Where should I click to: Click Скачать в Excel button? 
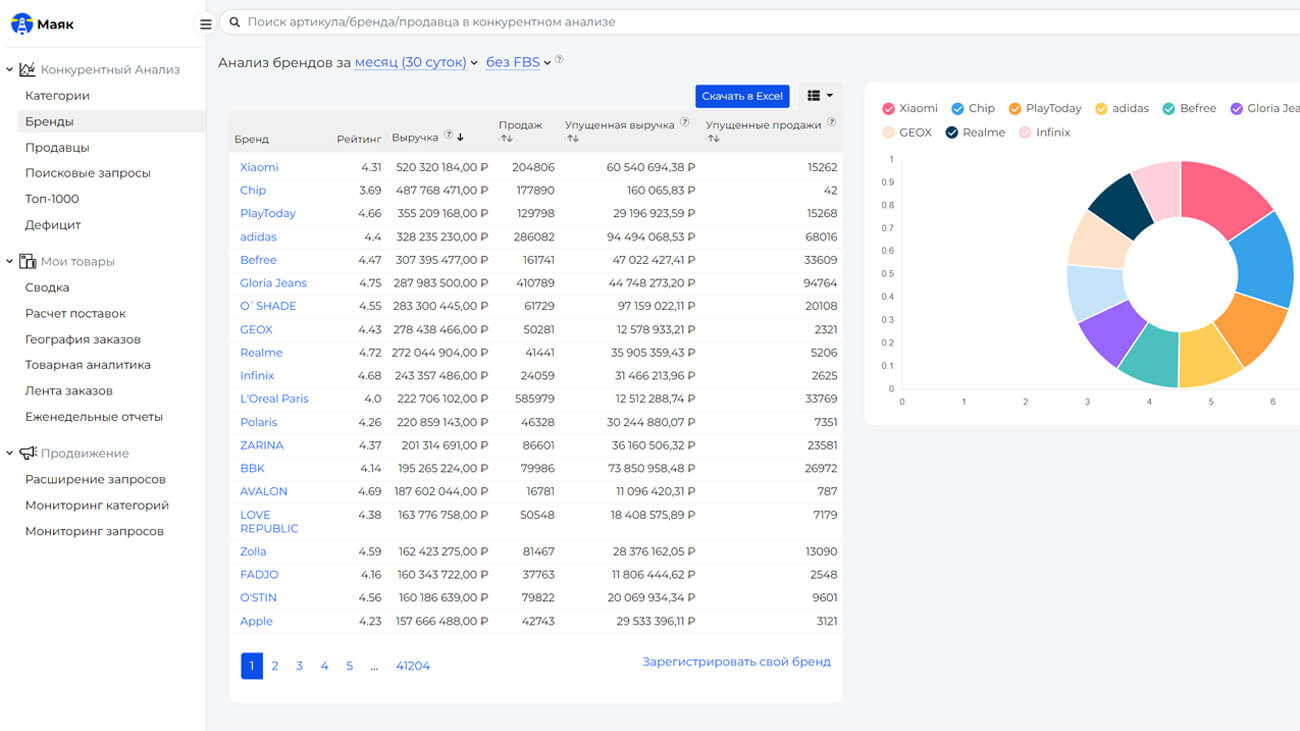742,96
